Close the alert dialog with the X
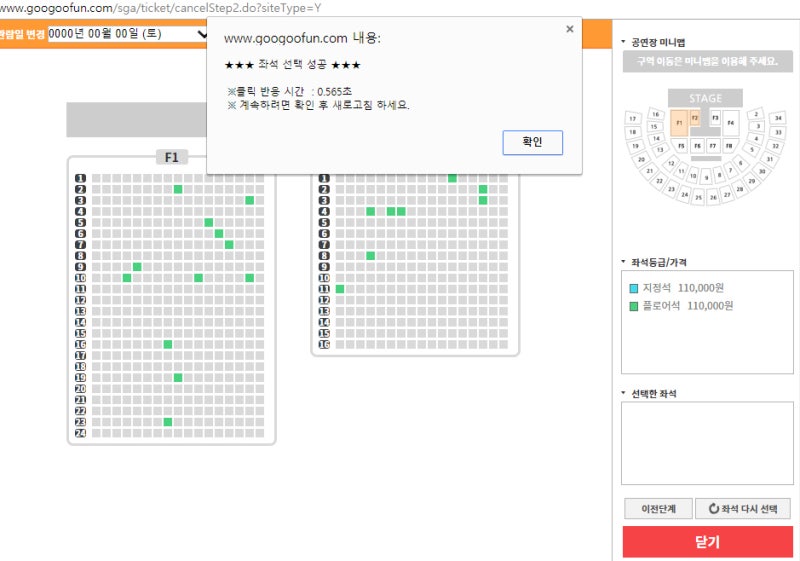Image resolution: width=800 pixels, height=561 pixels. point(570,29)
